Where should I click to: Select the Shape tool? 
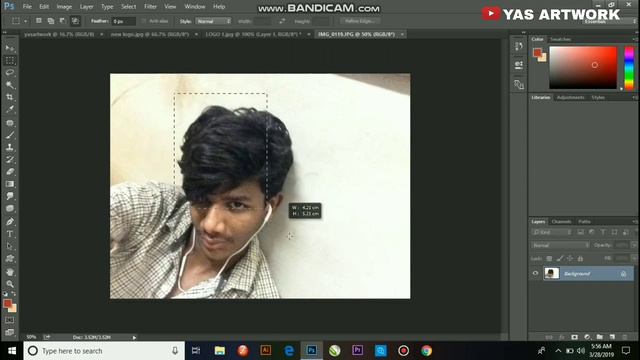[10, 259]
